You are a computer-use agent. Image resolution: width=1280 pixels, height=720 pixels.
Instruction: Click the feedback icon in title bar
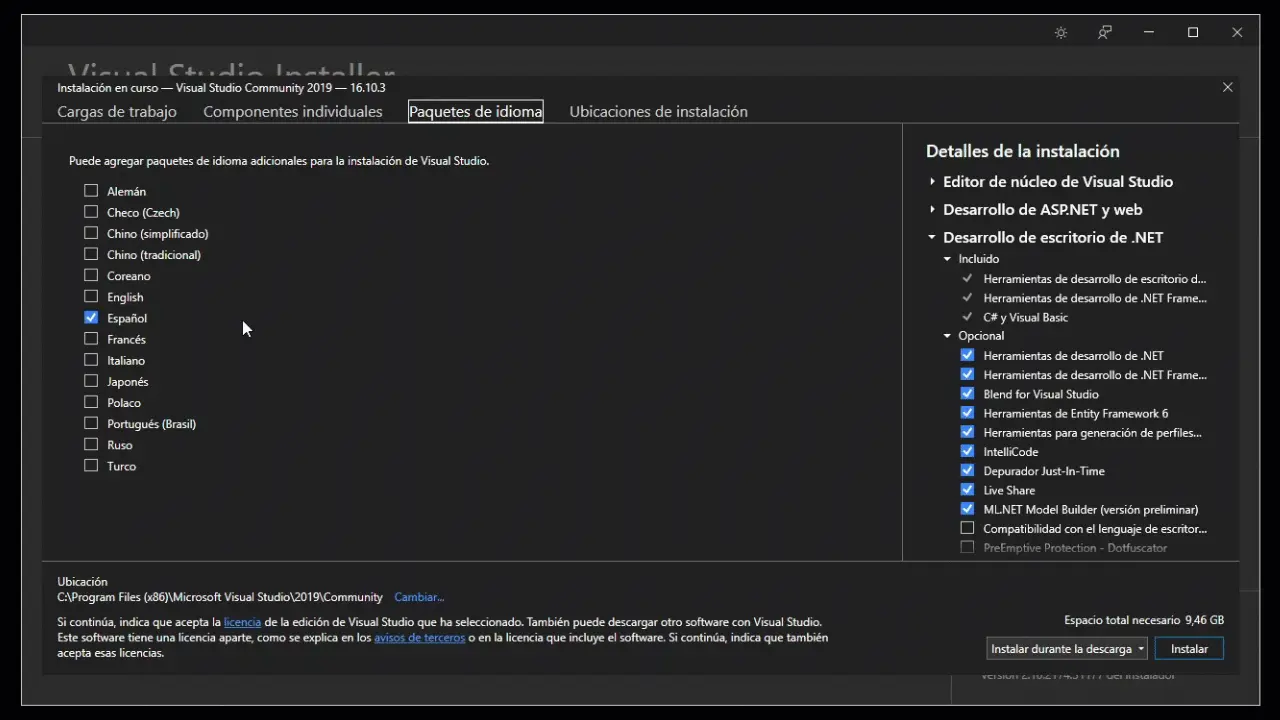tap(1105, 33)
